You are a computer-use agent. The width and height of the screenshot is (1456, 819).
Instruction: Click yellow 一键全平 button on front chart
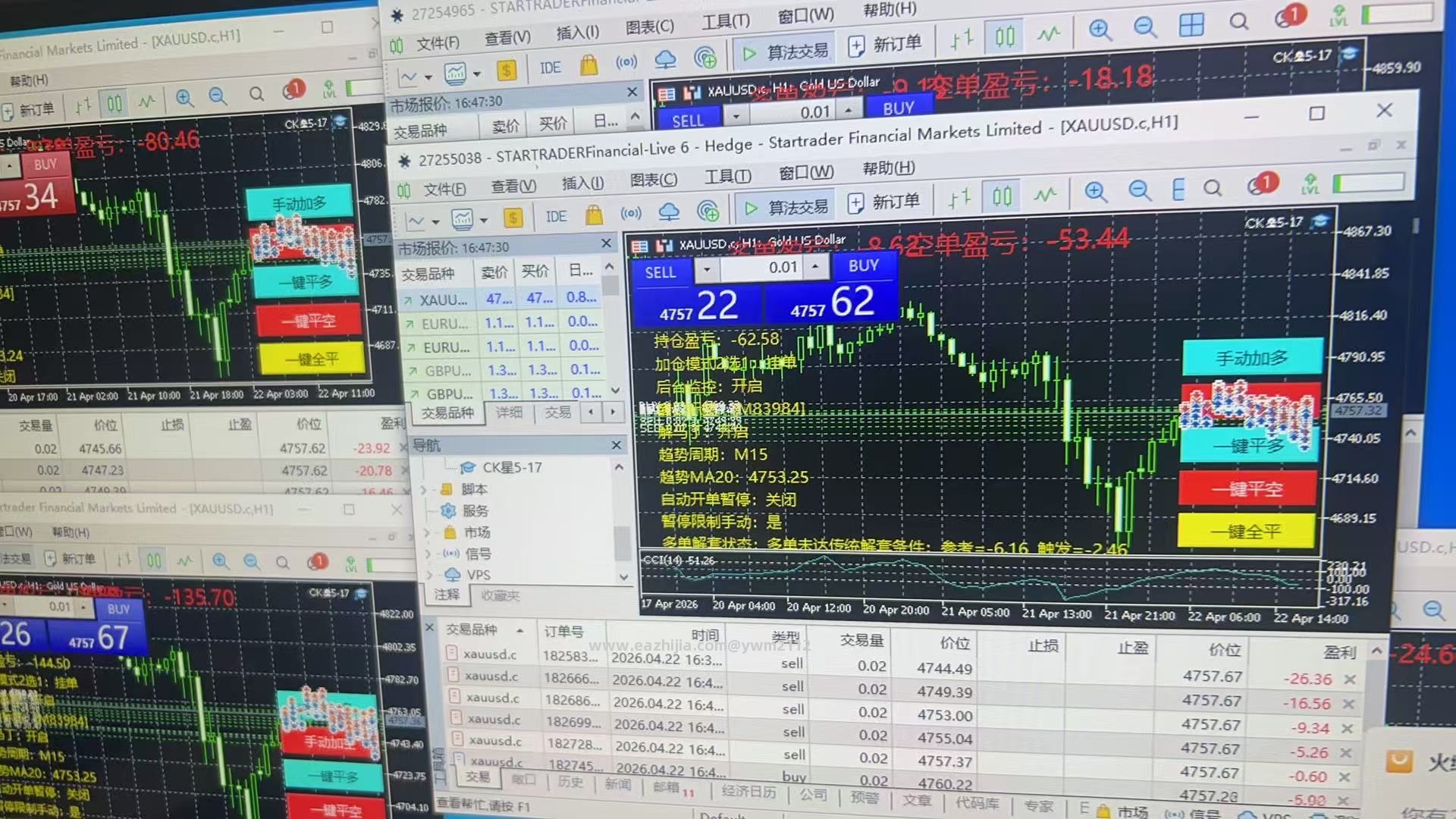[x=1246, y=531]
